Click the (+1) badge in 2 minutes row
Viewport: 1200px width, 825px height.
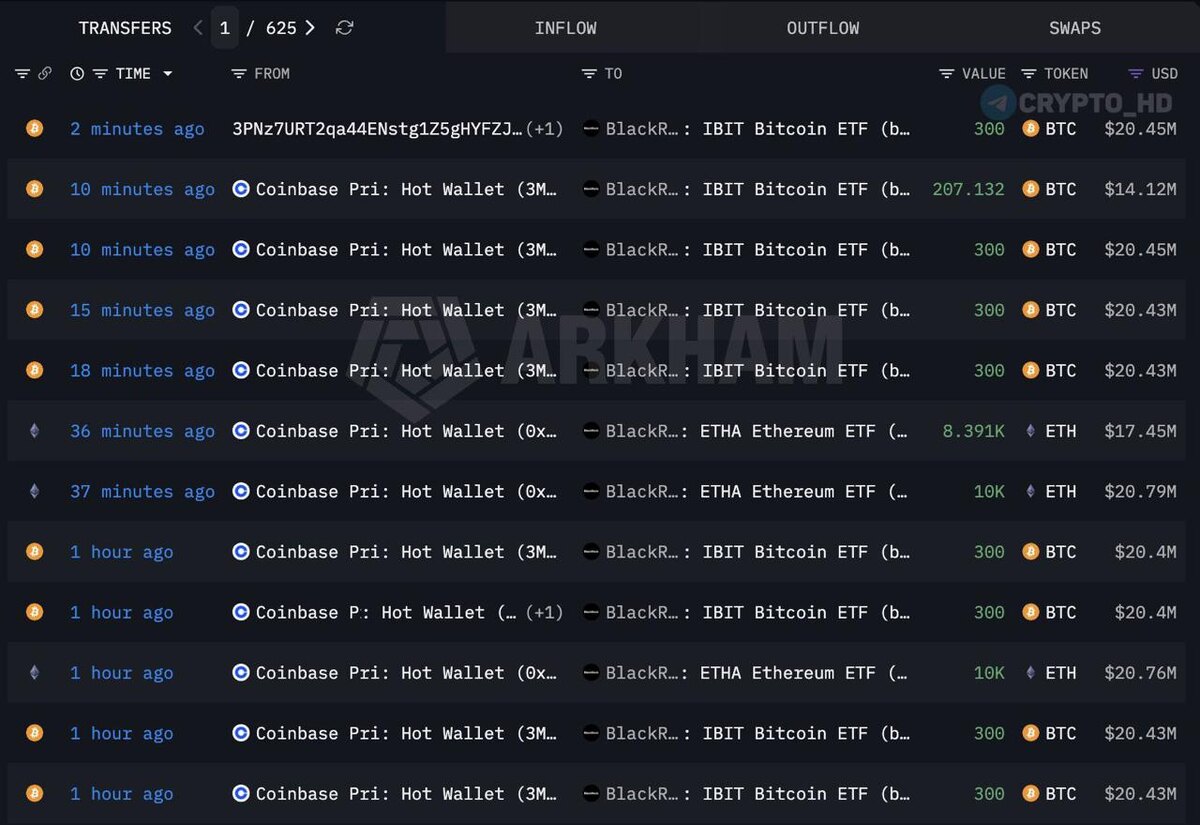[544, 129]
